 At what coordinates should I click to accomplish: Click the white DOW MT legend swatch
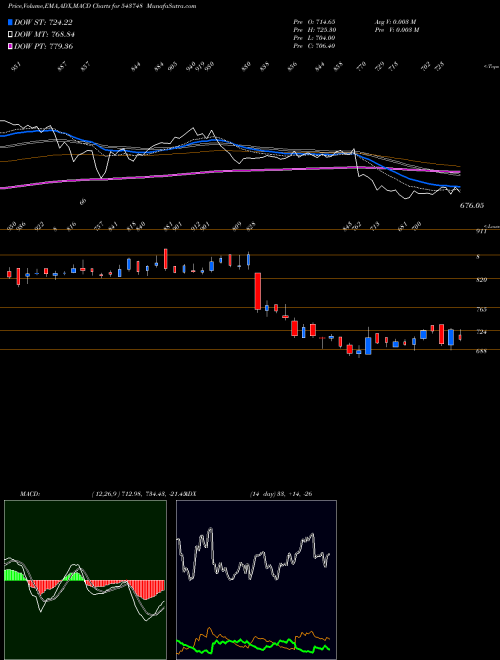click(x=10, y=35)
